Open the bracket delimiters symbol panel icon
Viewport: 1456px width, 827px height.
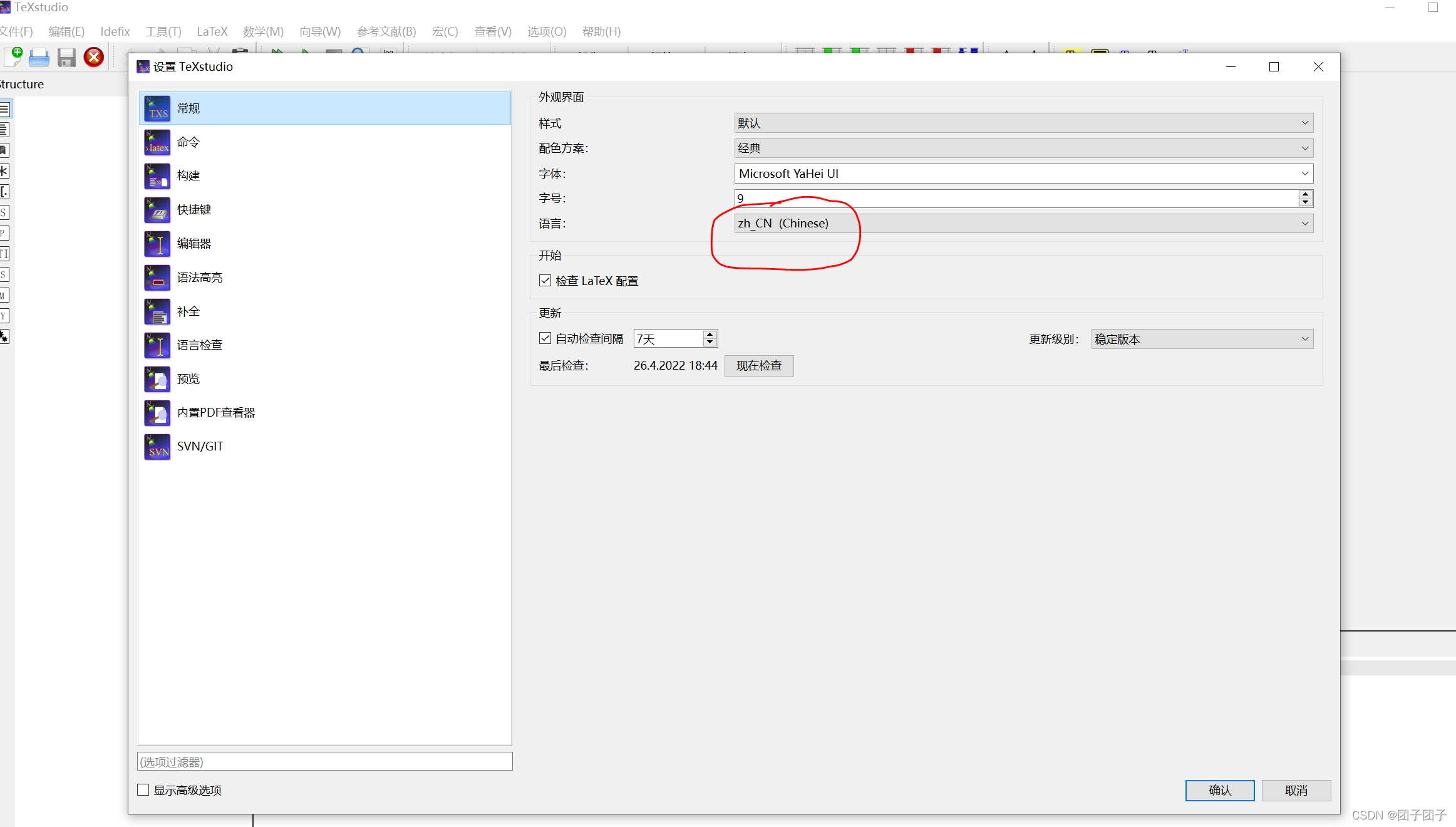(x=4, y=192)
